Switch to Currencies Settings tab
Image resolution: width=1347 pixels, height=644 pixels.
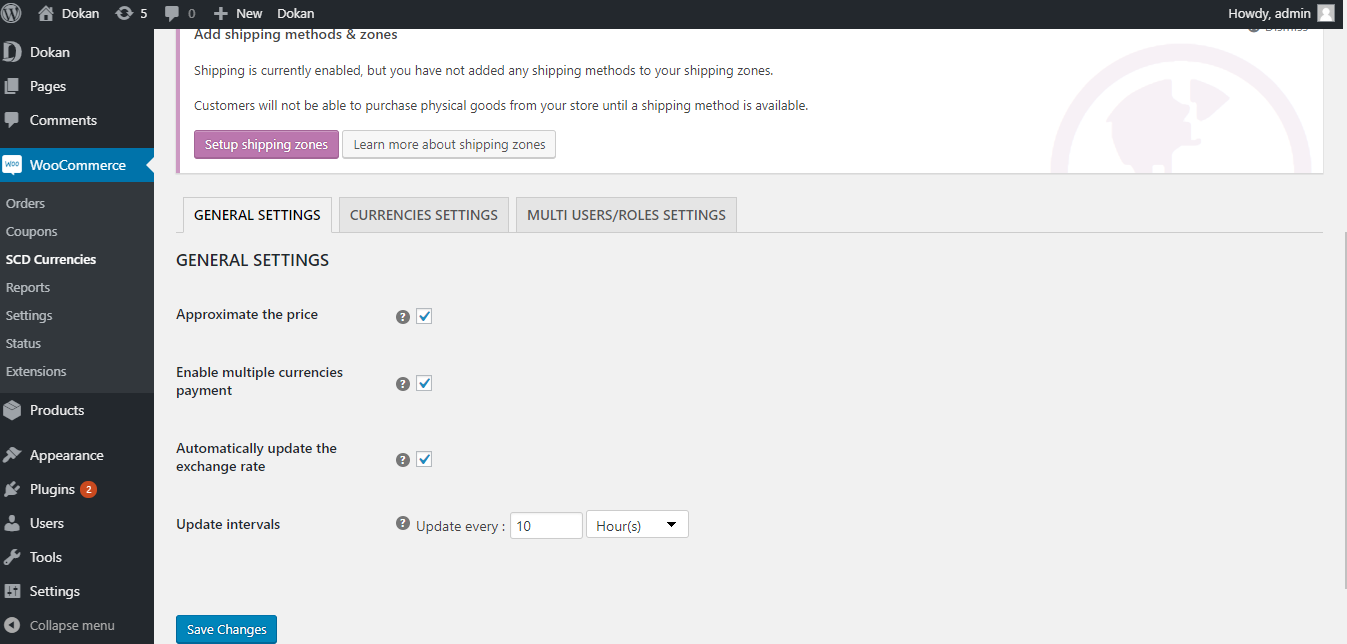coord(424,215)
